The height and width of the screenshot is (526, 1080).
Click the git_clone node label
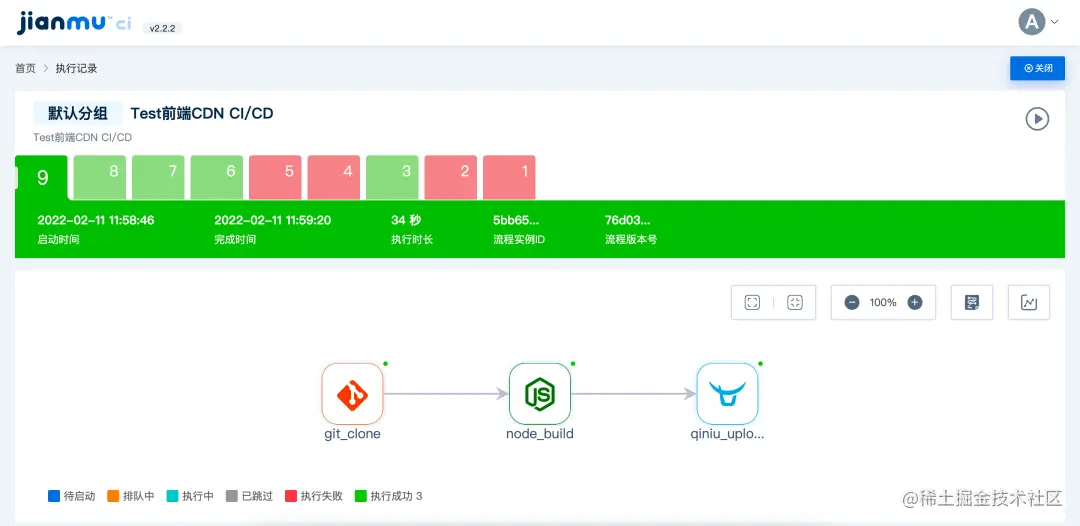[353, 434]
